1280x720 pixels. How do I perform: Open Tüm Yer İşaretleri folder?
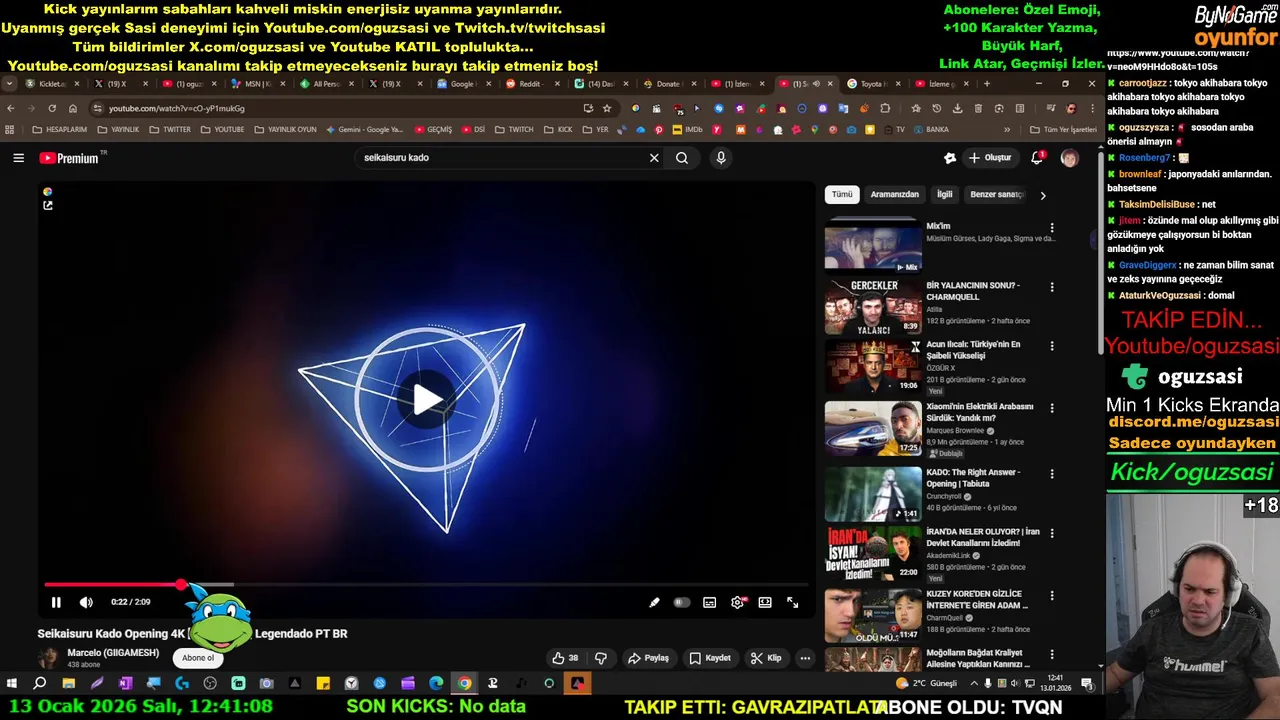click(1063, 130)
